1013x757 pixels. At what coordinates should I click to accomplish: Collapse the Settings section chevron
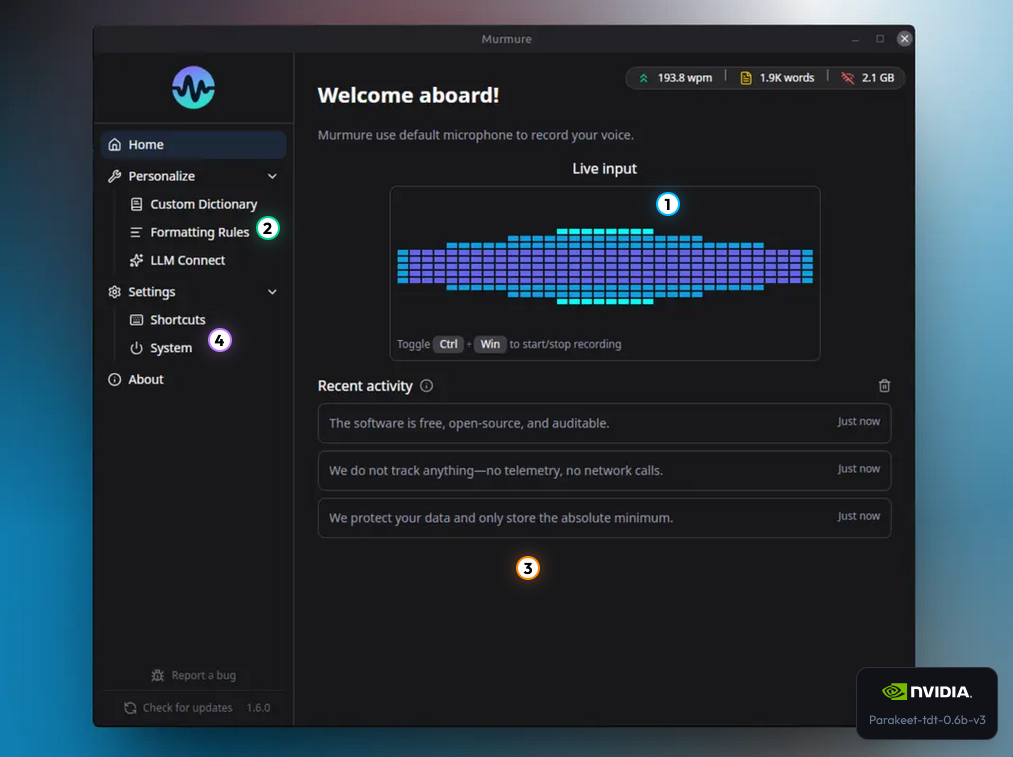pyautogui.click(x=272, y=292)
